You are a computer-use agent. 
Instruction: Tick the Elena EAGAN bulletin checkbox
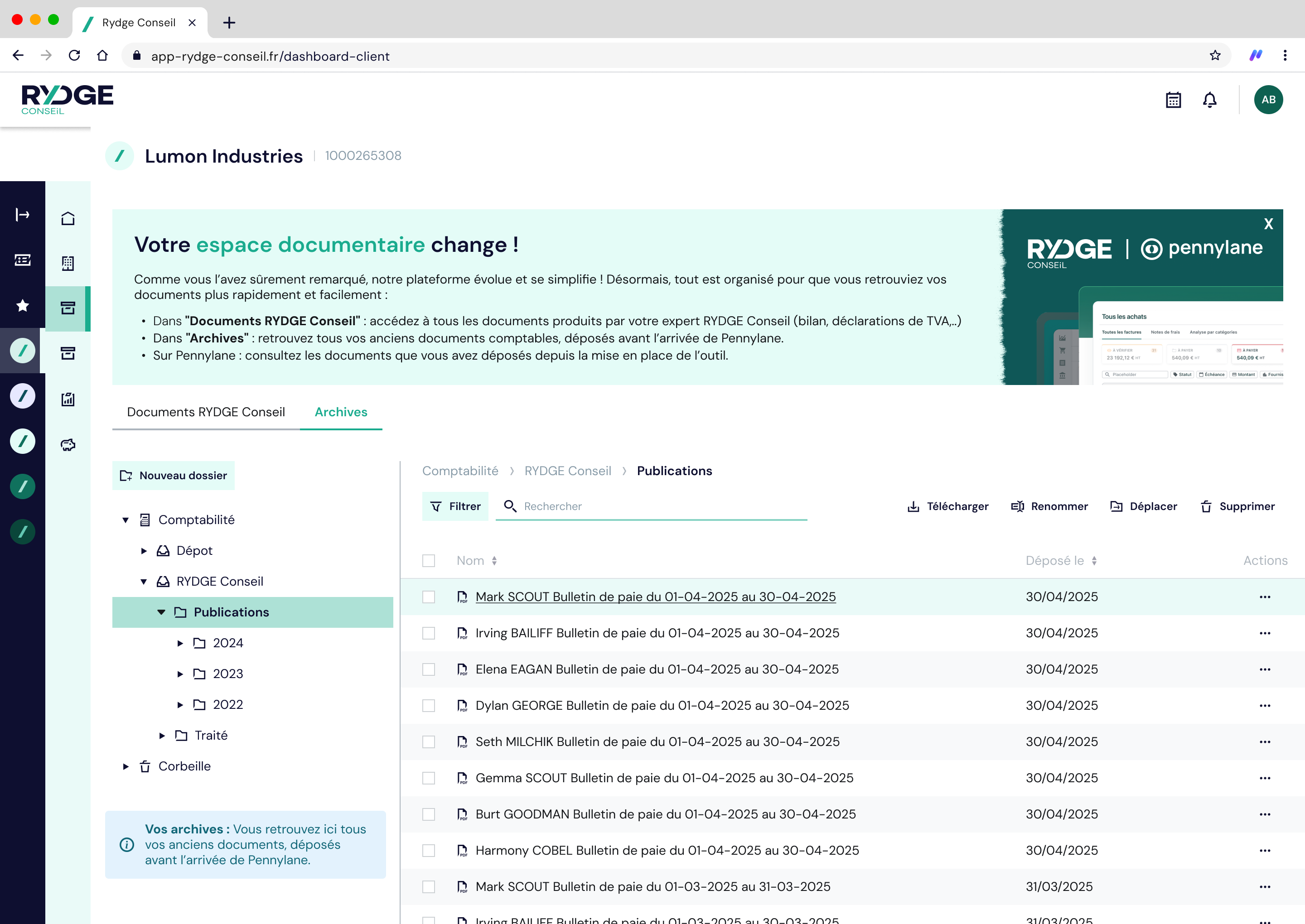[429, 669]
